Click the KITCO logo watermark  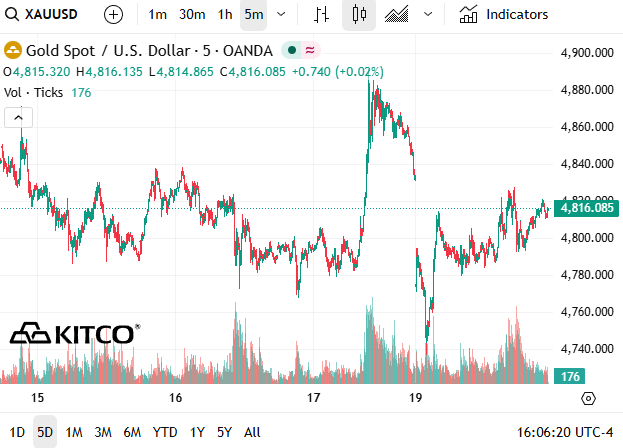point(73,334)
